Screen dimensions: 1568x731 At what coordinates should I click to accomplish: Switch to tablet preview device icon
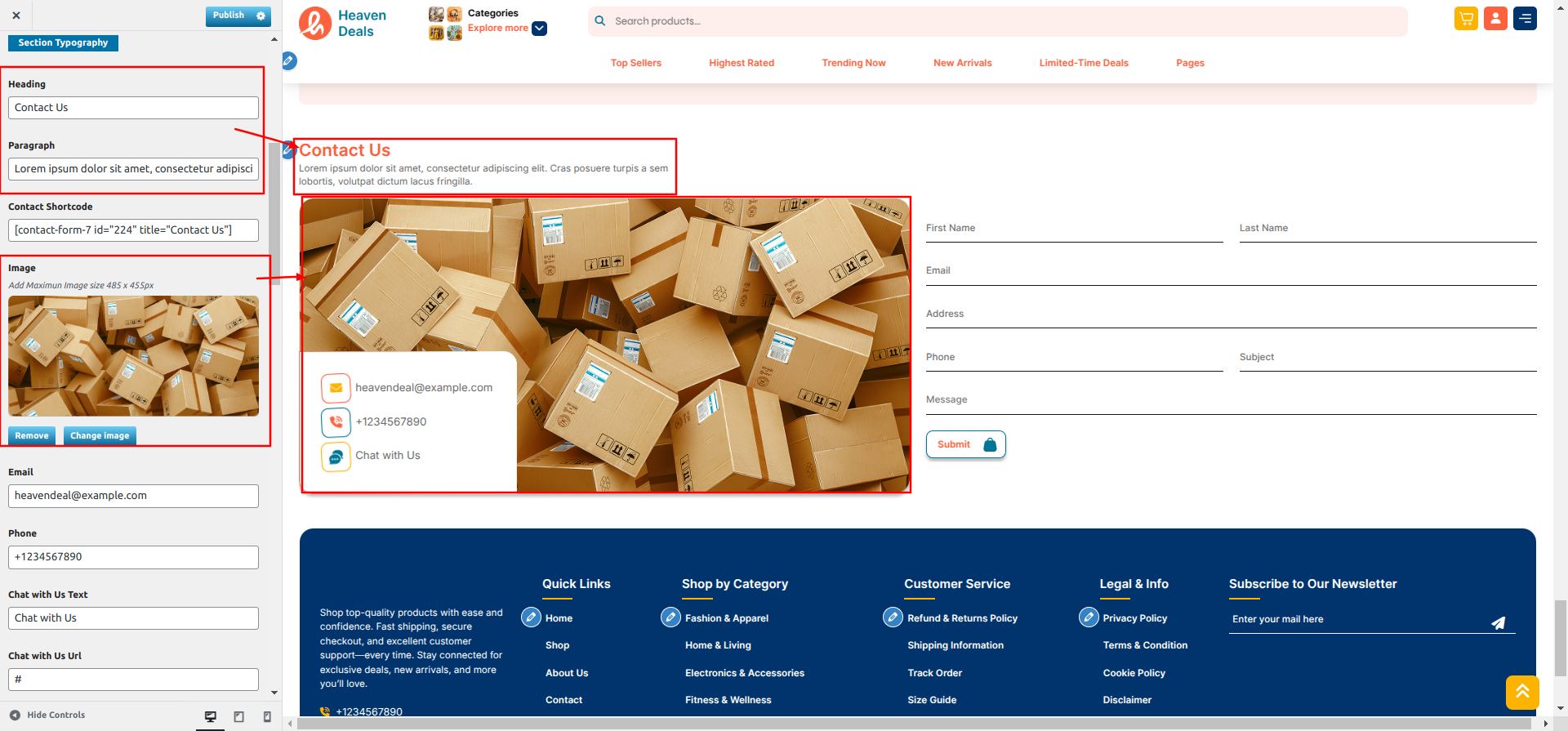click(x=239, y=716)
